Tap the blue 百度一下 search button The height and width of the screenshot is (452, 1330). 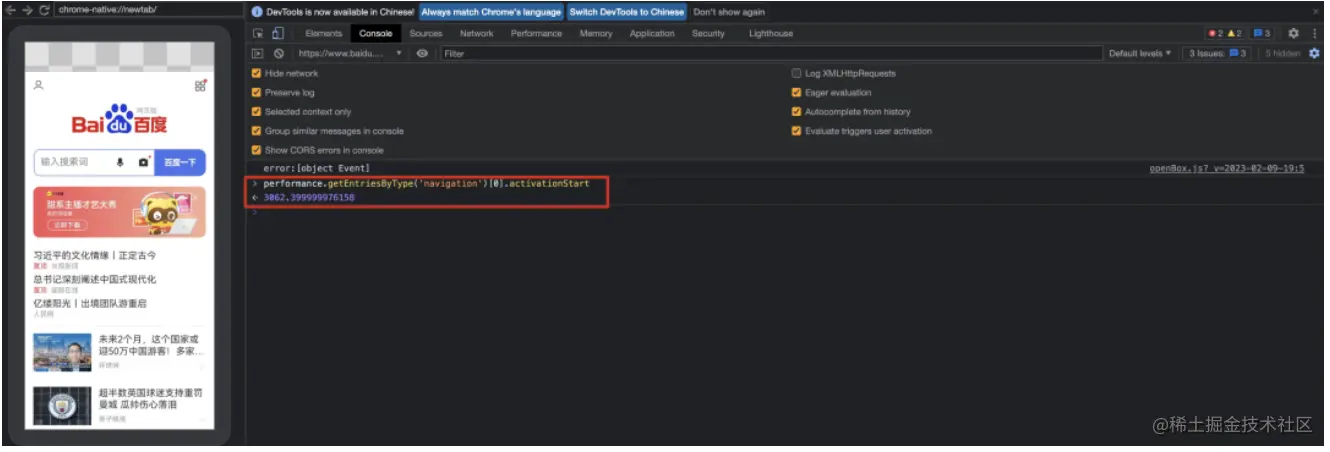pyautogui.click(x=181, y=161)
